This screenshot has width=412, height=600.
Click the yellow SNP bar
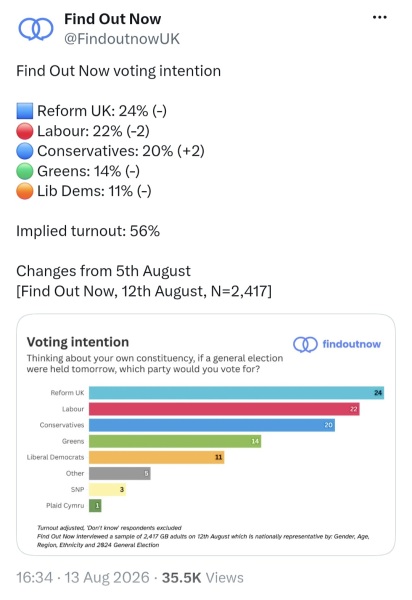point(107,489)
